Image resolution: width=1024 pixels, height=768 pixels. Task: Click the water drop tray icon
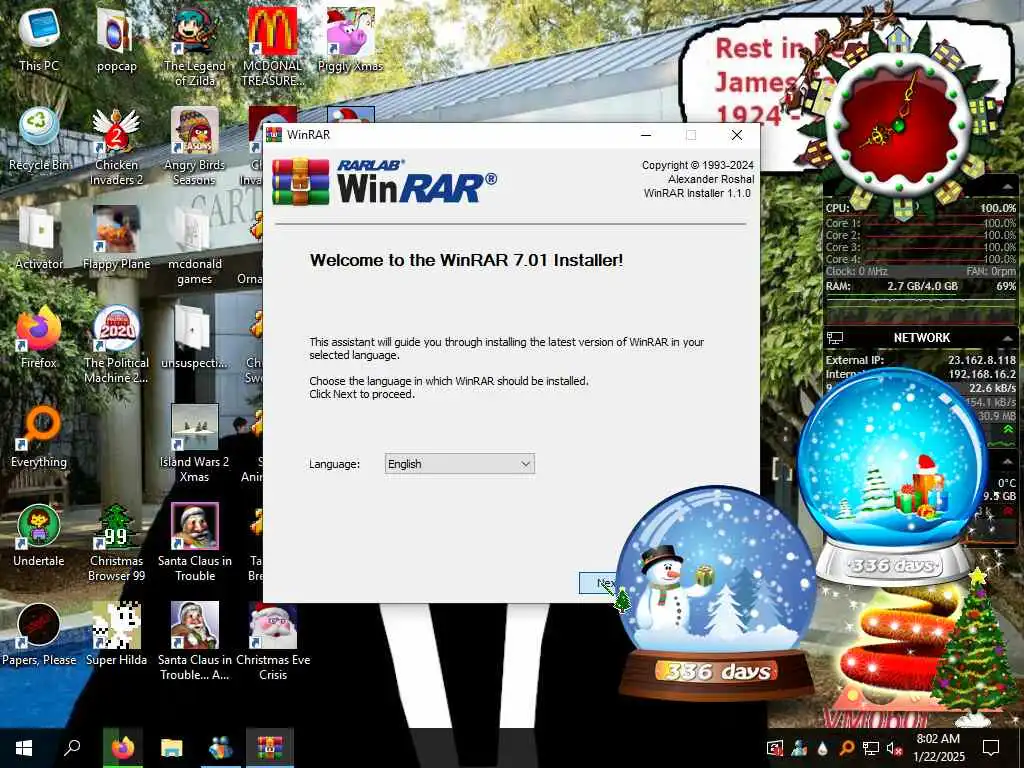click(822, 748)
